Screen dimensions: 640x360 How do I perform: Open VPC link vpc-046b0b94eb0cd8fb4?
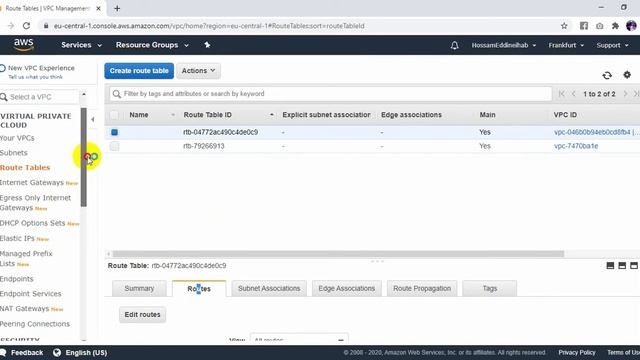(x=596, y=132)
